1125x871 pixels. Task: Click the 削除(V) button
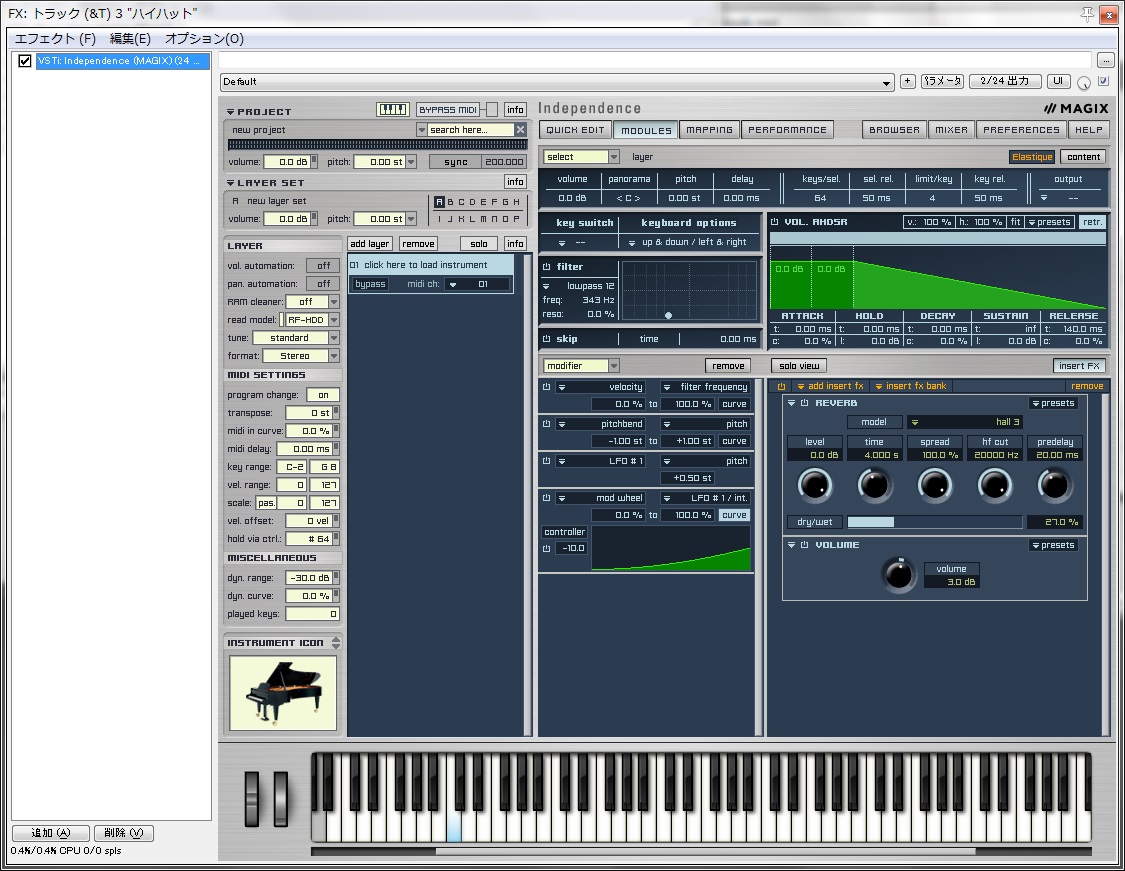point(123,833)
